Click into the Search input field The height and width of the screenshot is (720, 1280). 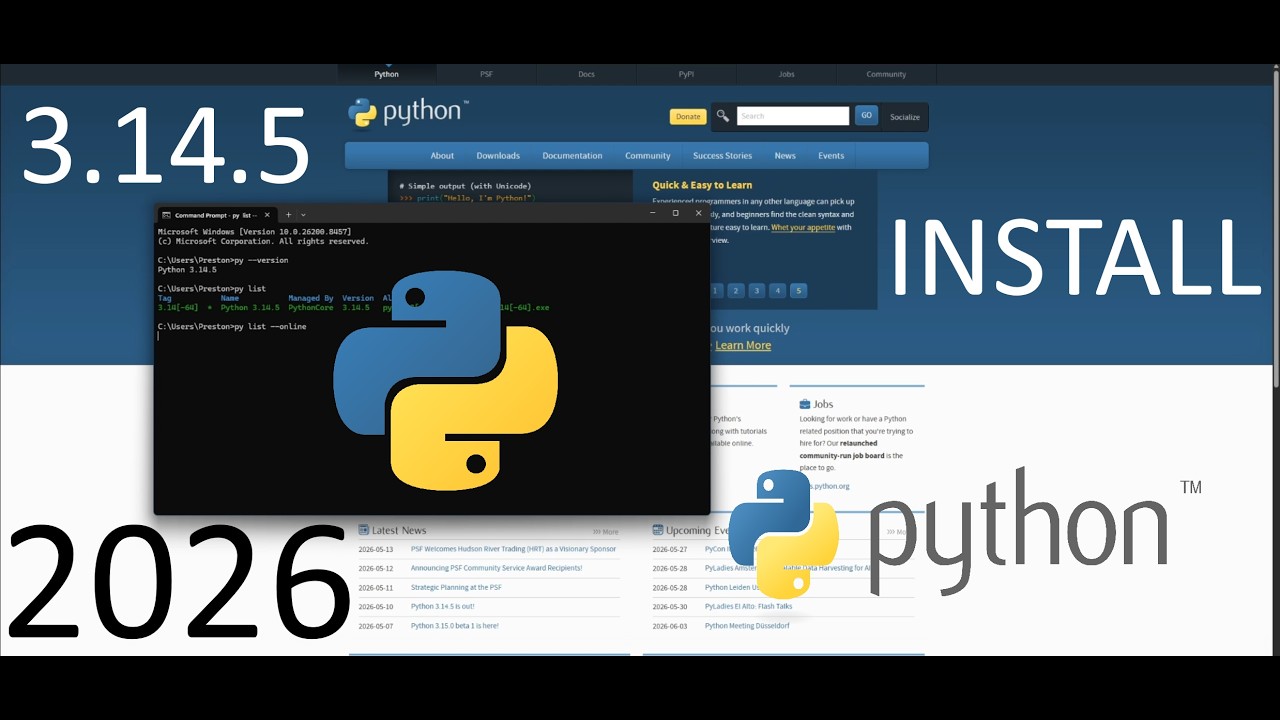(793, 116)
